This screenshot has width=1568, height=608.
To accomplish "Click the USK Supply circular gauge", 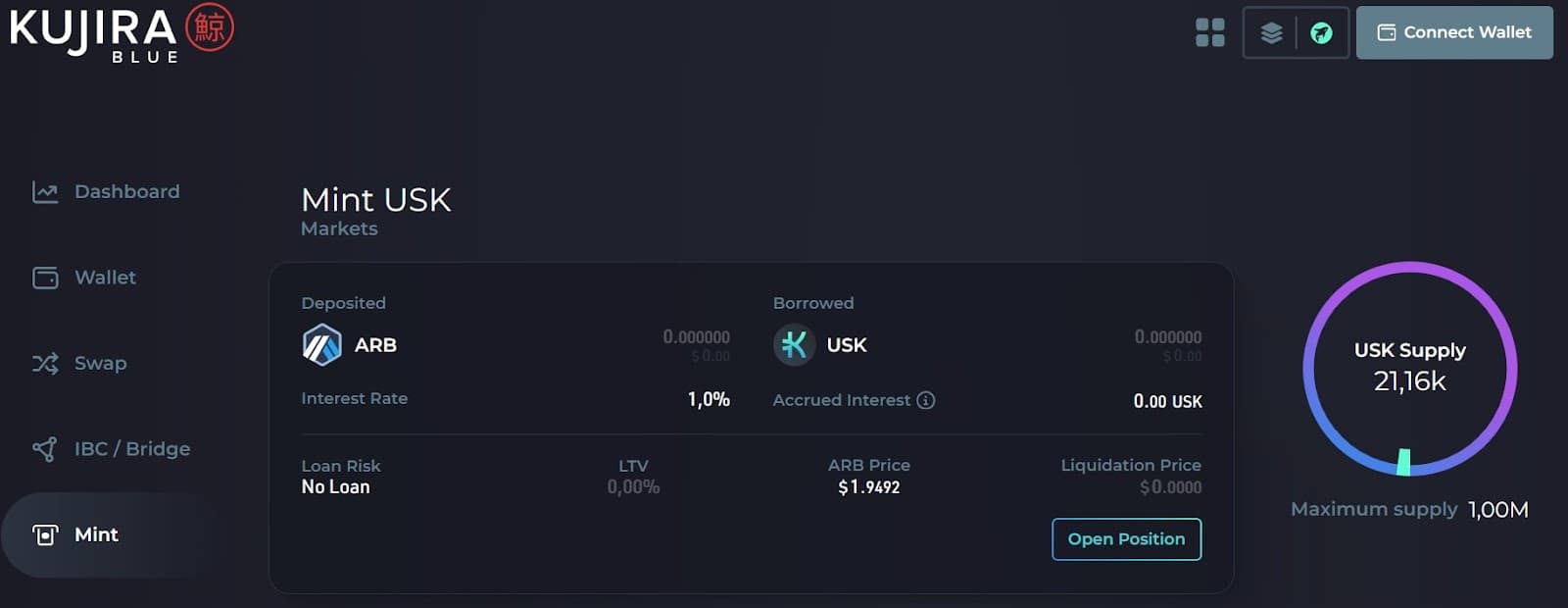I will pos(1409,368).
